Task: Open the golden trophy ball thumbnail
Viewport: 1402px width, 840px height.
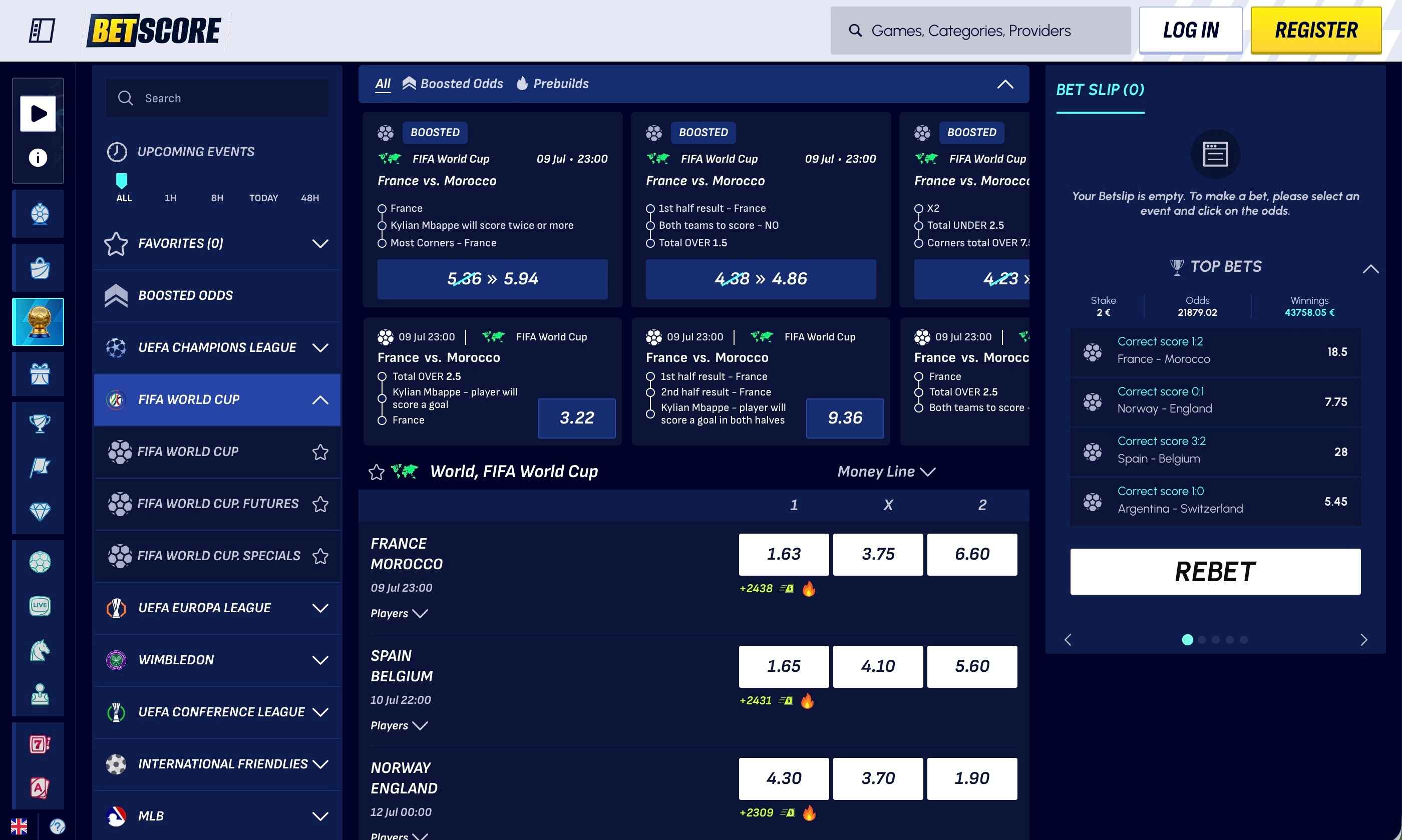Action: (x=38, y=321)
